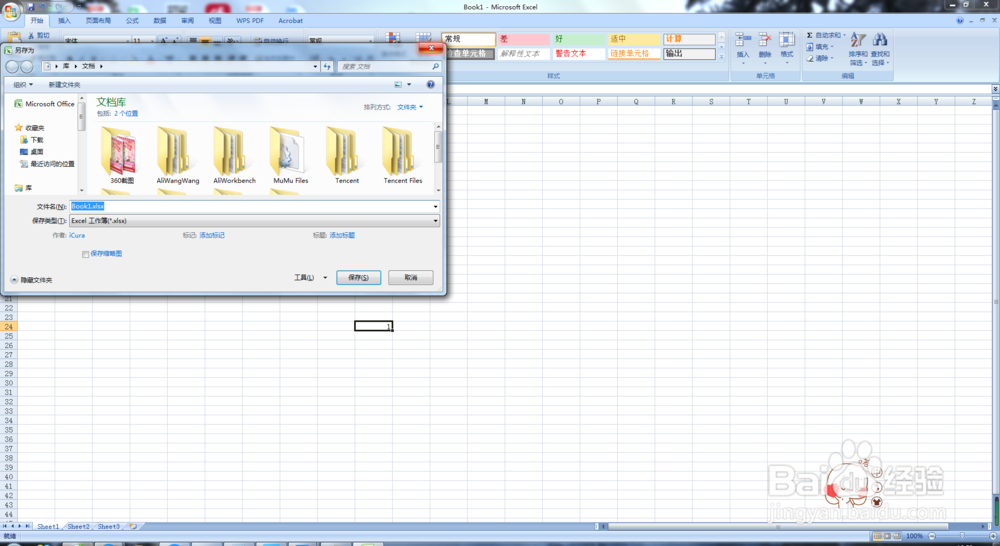Viewport: 1000px width, 546px height.
Task: Click the zoom slider in status bar
Action: click(962, 536)
